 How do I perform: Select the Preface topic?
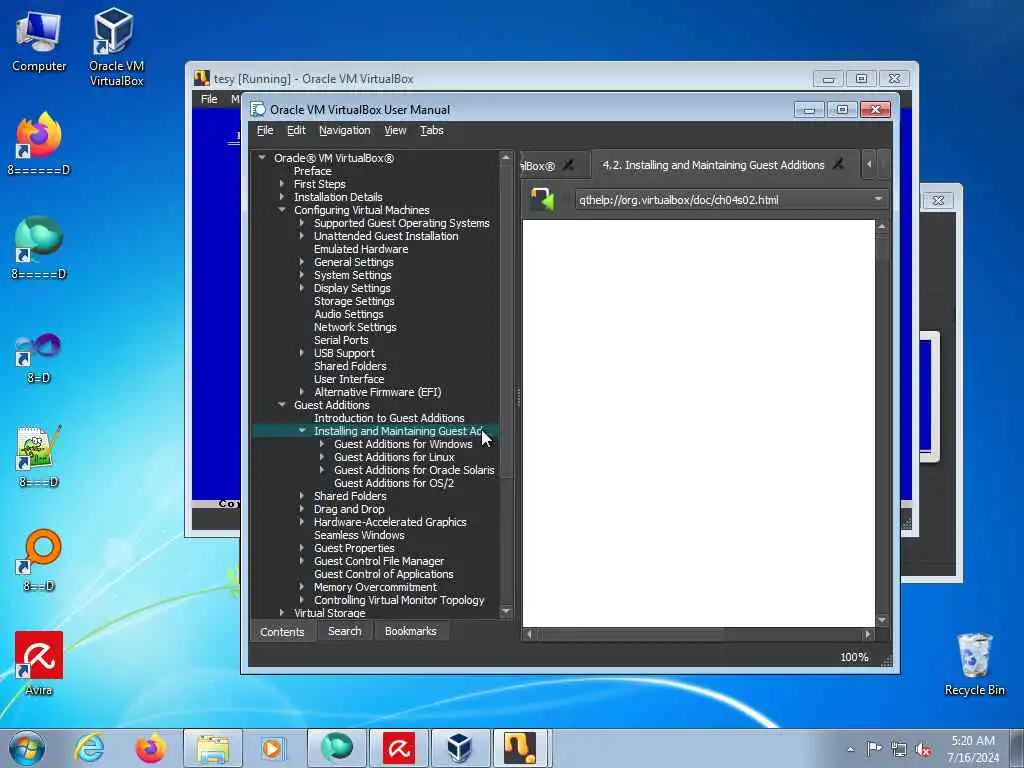click(312, 170)
